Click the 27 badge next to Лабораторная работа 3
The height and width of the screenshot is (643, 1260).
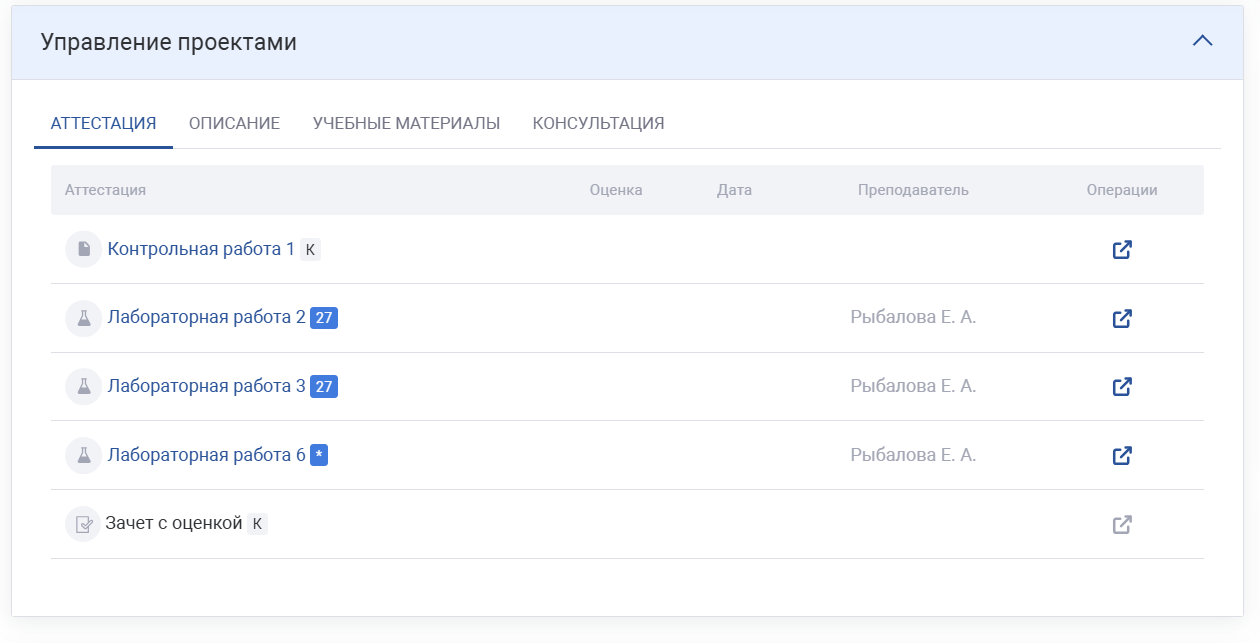tap(324, 387)
